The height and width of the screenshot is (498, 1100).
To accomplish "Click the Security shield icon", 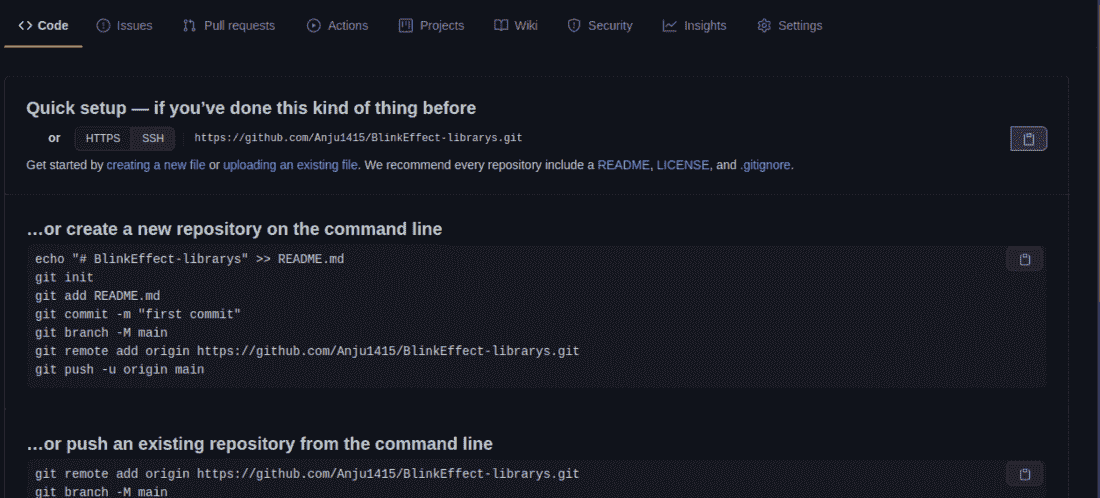I will pyautogui.click(x=574, y=26).
